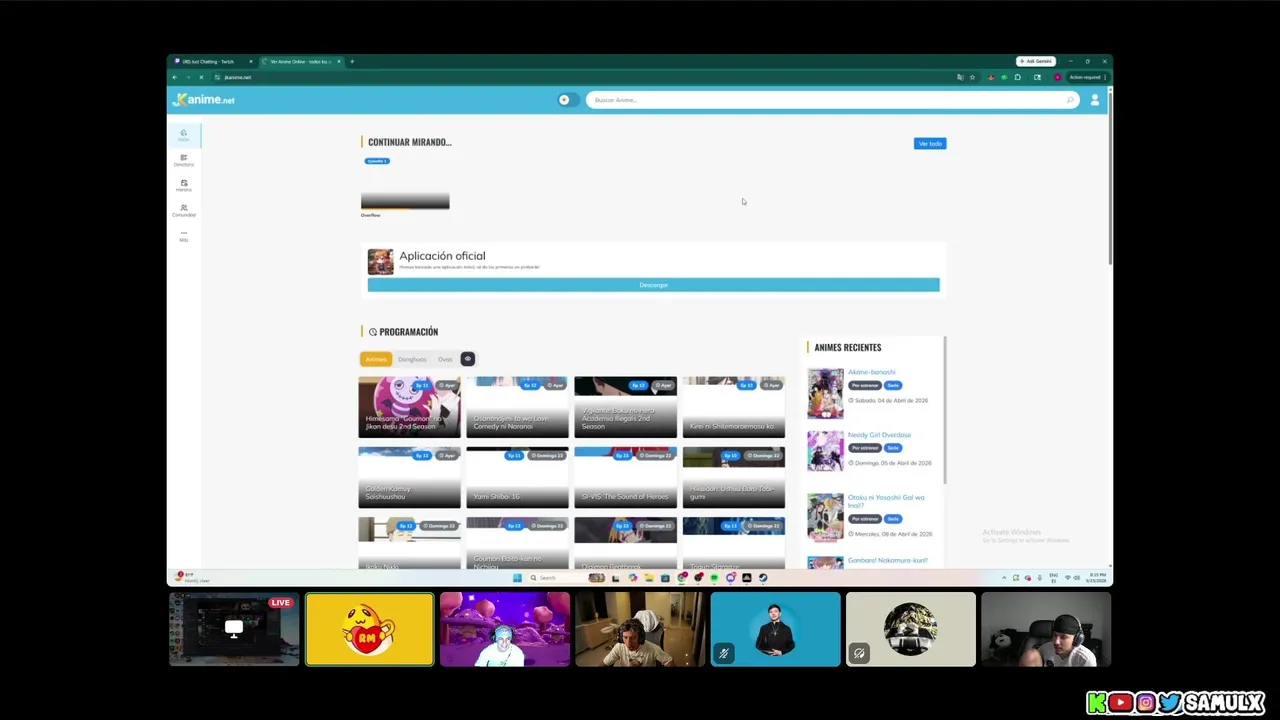Click the translate page icon
This screenshot has height=720, width=1280.
960,77
